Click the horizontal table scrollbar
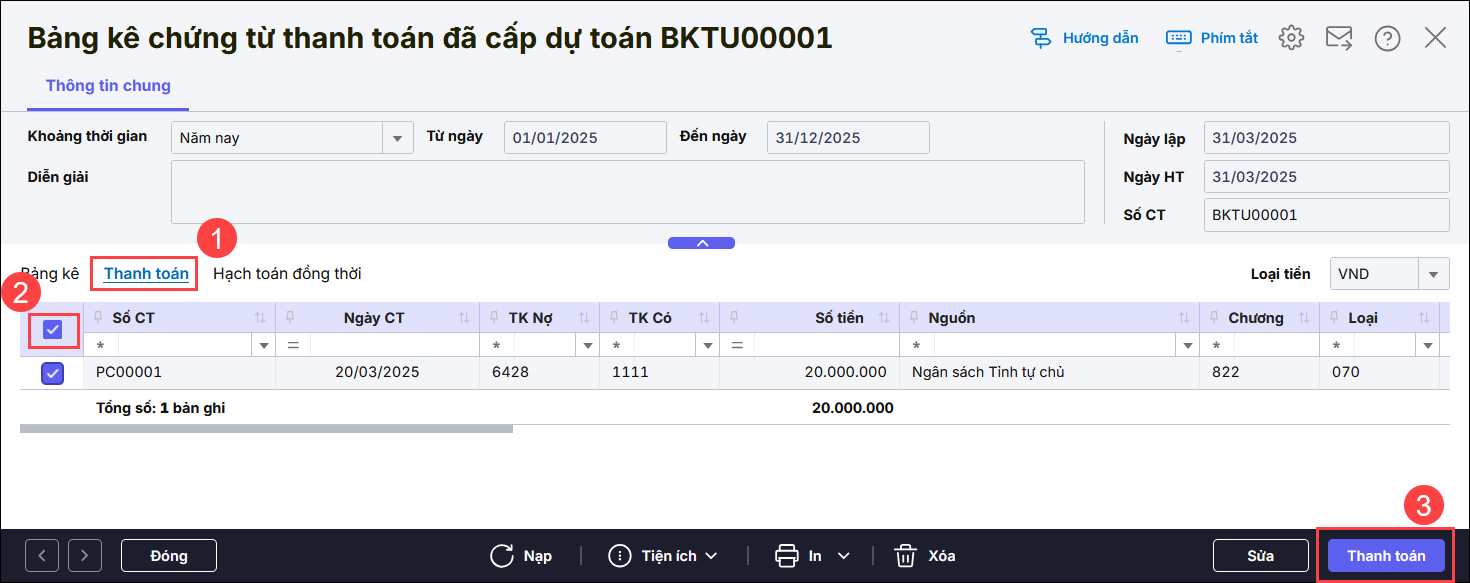Image resolution: width=1470 pixels, height=583 pixels. [266, 429]
